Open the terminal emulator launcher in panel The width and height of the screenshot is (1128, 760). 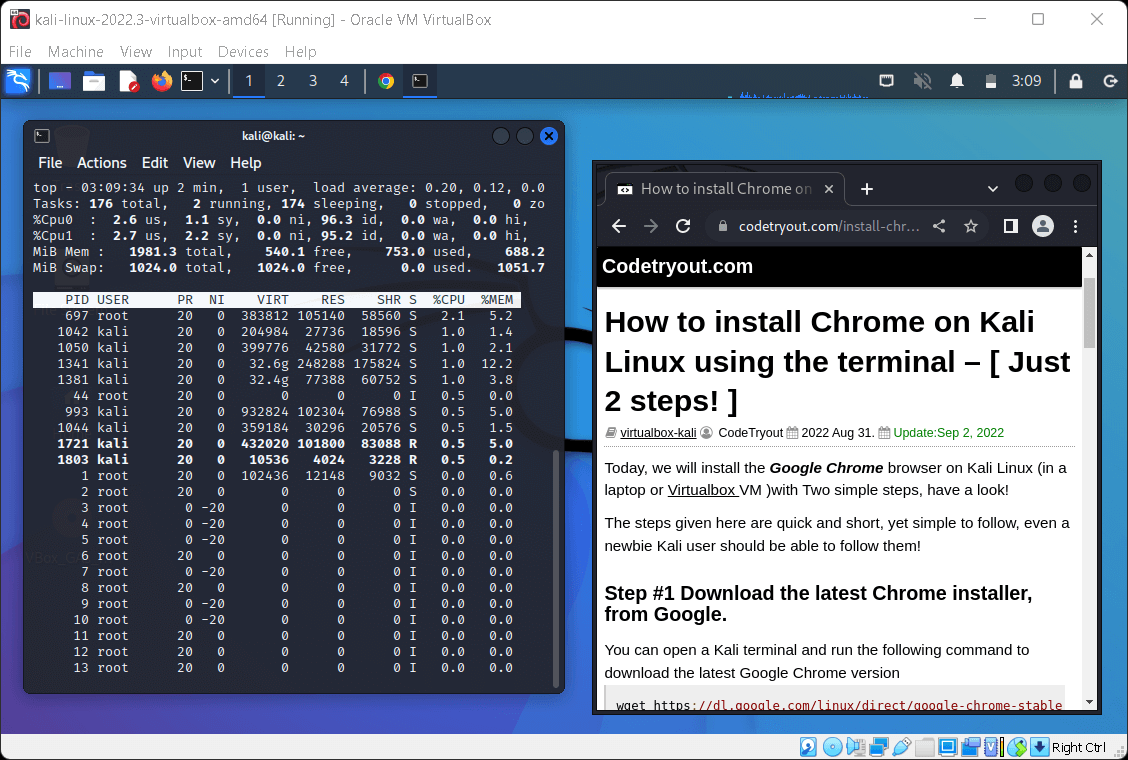192,81
